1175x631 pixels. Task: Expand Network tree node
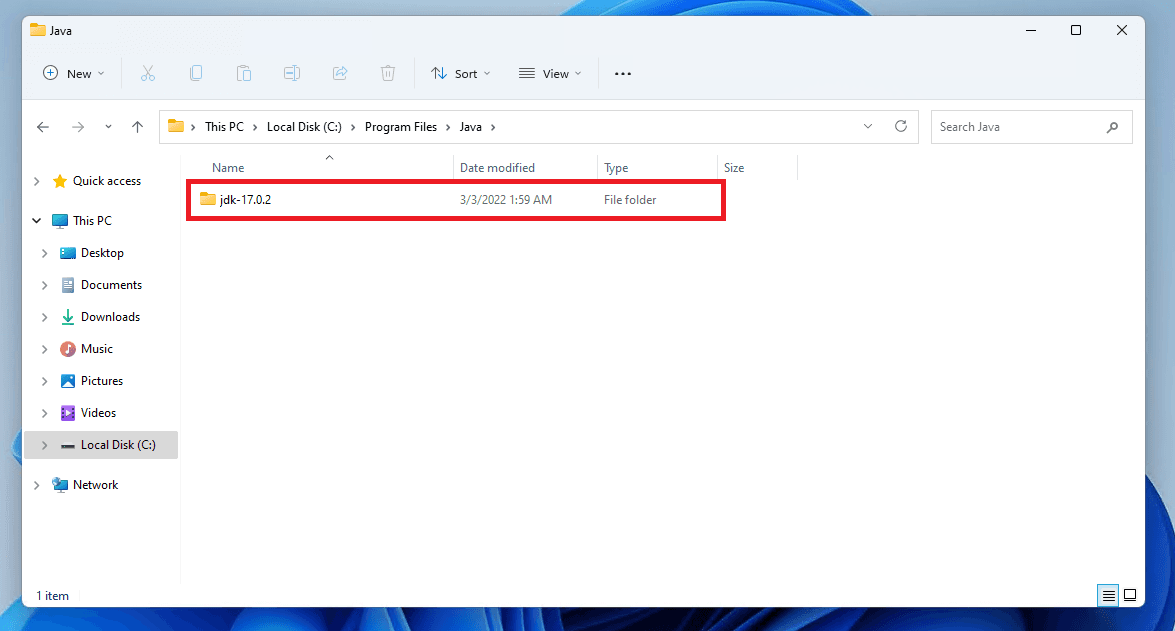click(x=36, y=486)
